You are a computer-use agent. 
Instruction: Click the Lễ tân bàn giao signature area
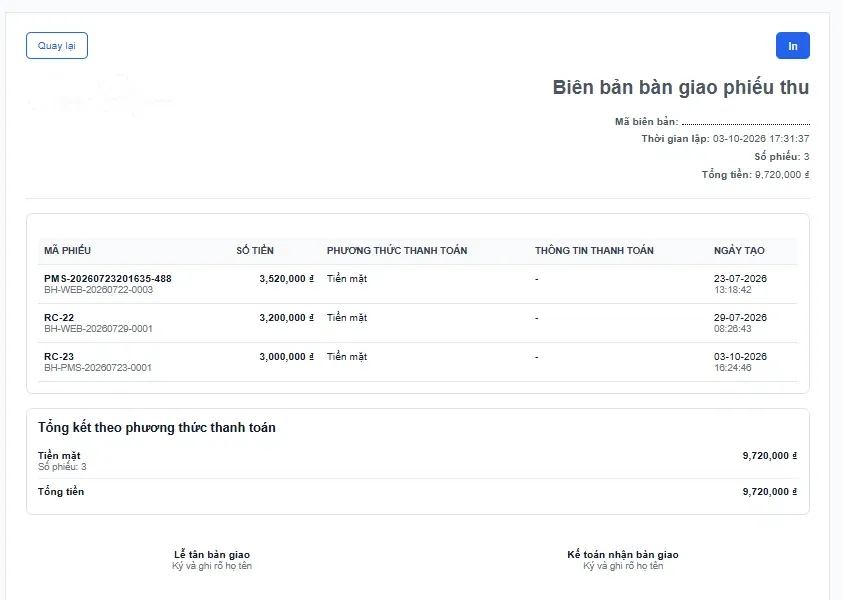pyautogui.click(x=212, y=560)
